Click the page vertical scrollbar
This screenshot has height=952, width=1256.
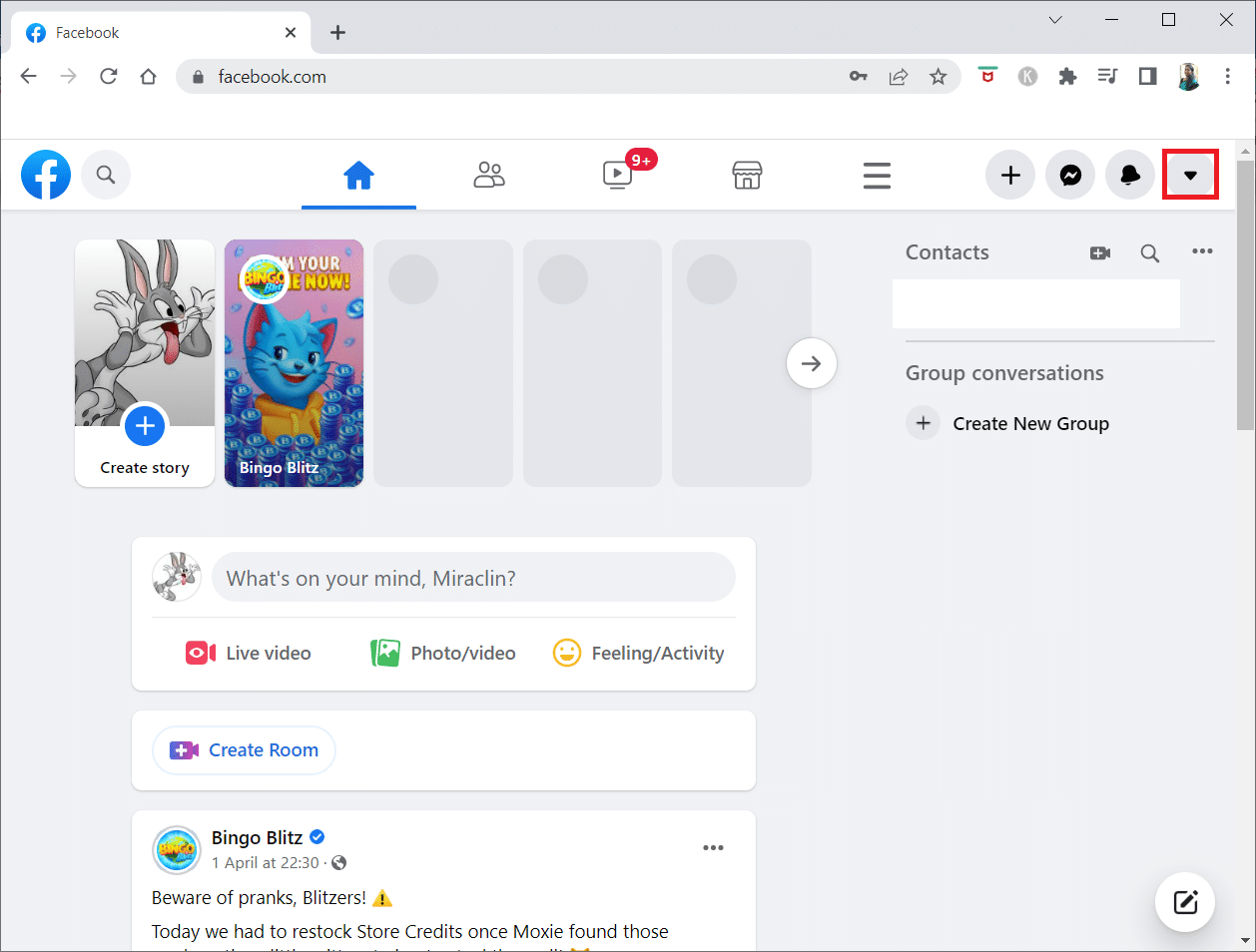click(x=1244, y=294)
